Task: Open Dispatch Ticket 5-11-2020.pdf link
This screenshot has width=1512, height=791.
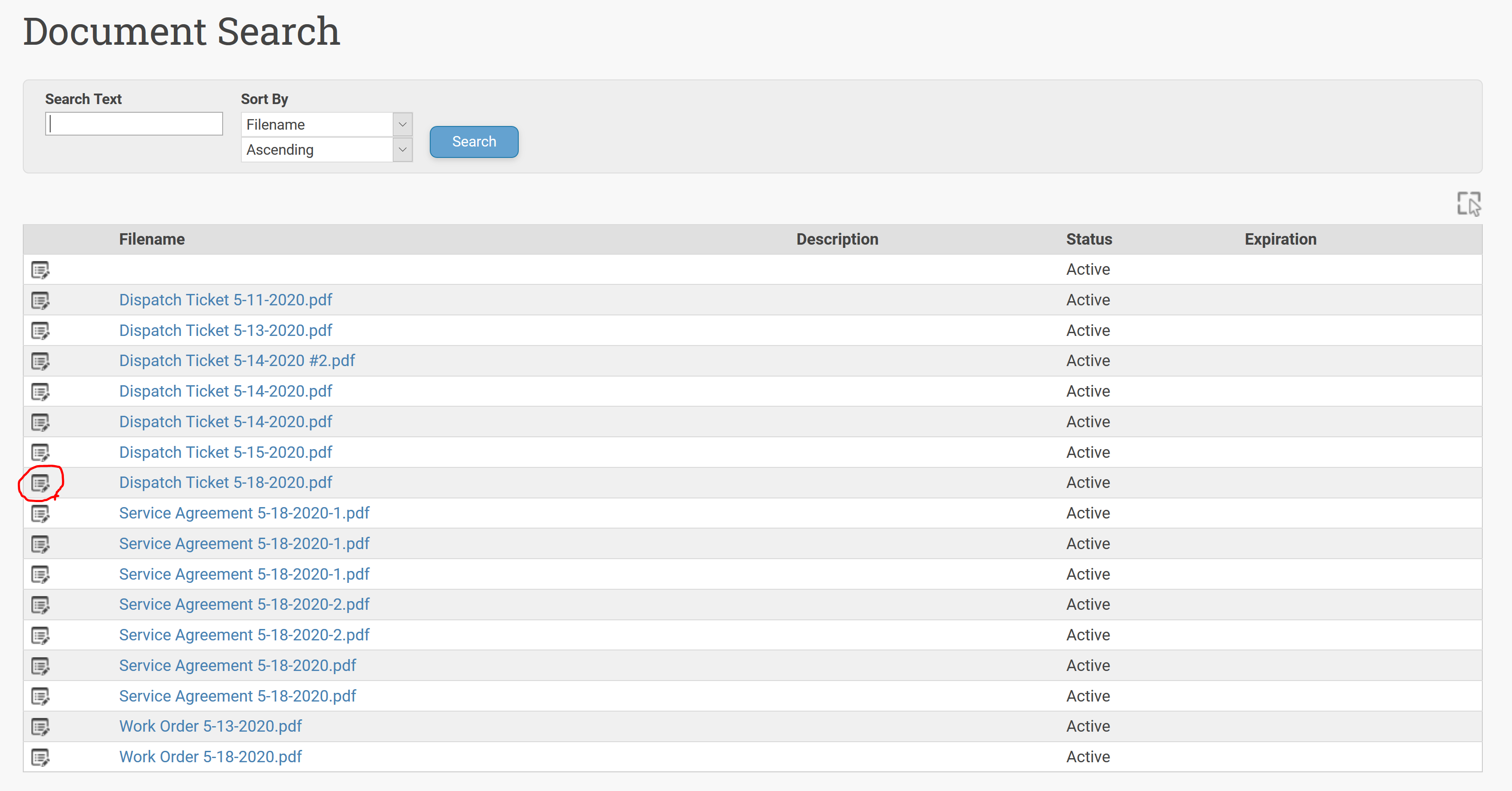Action: [x=225, y=300]
